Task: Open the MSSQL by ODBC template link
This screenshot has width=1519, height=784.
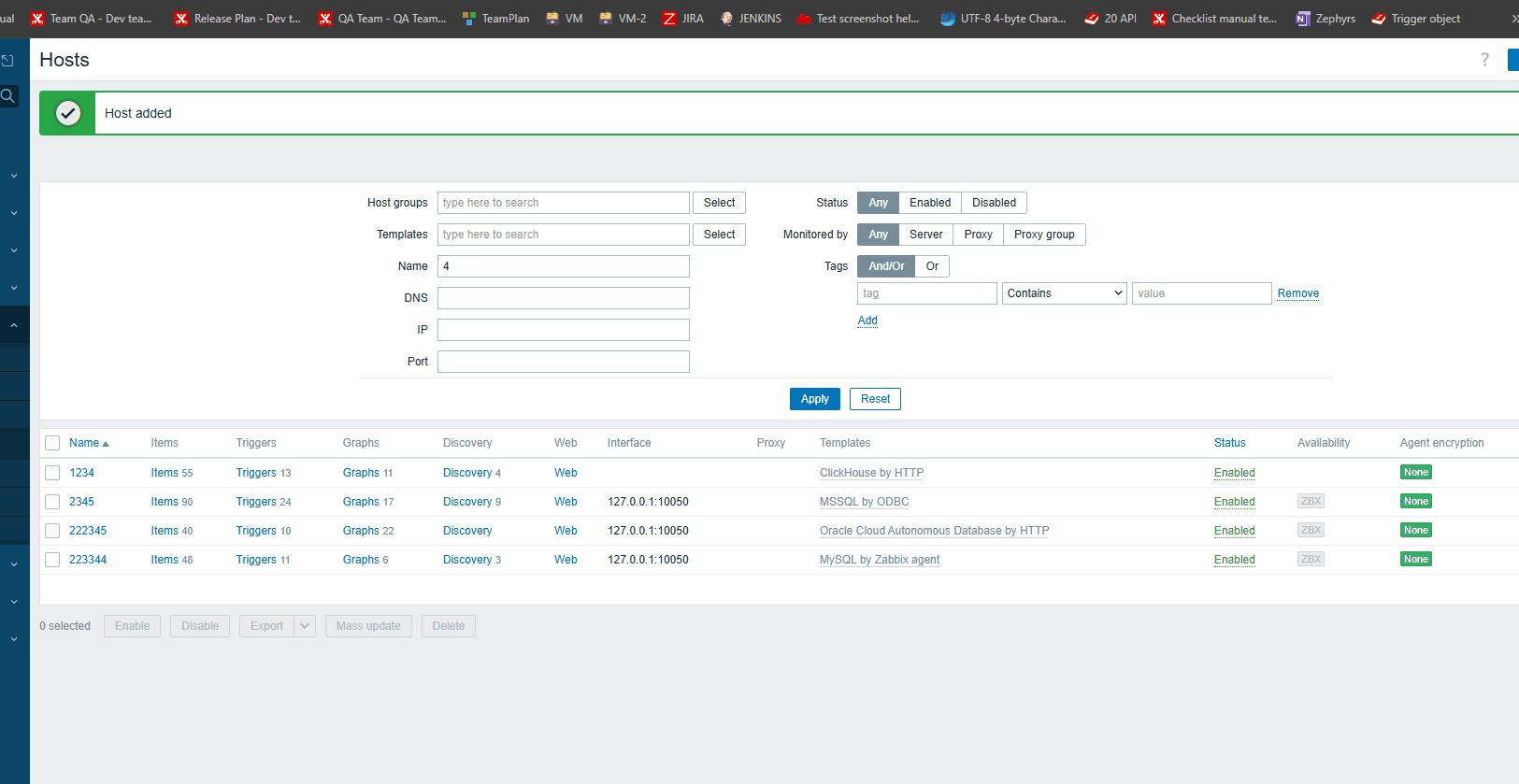Action: click(864, 502)
